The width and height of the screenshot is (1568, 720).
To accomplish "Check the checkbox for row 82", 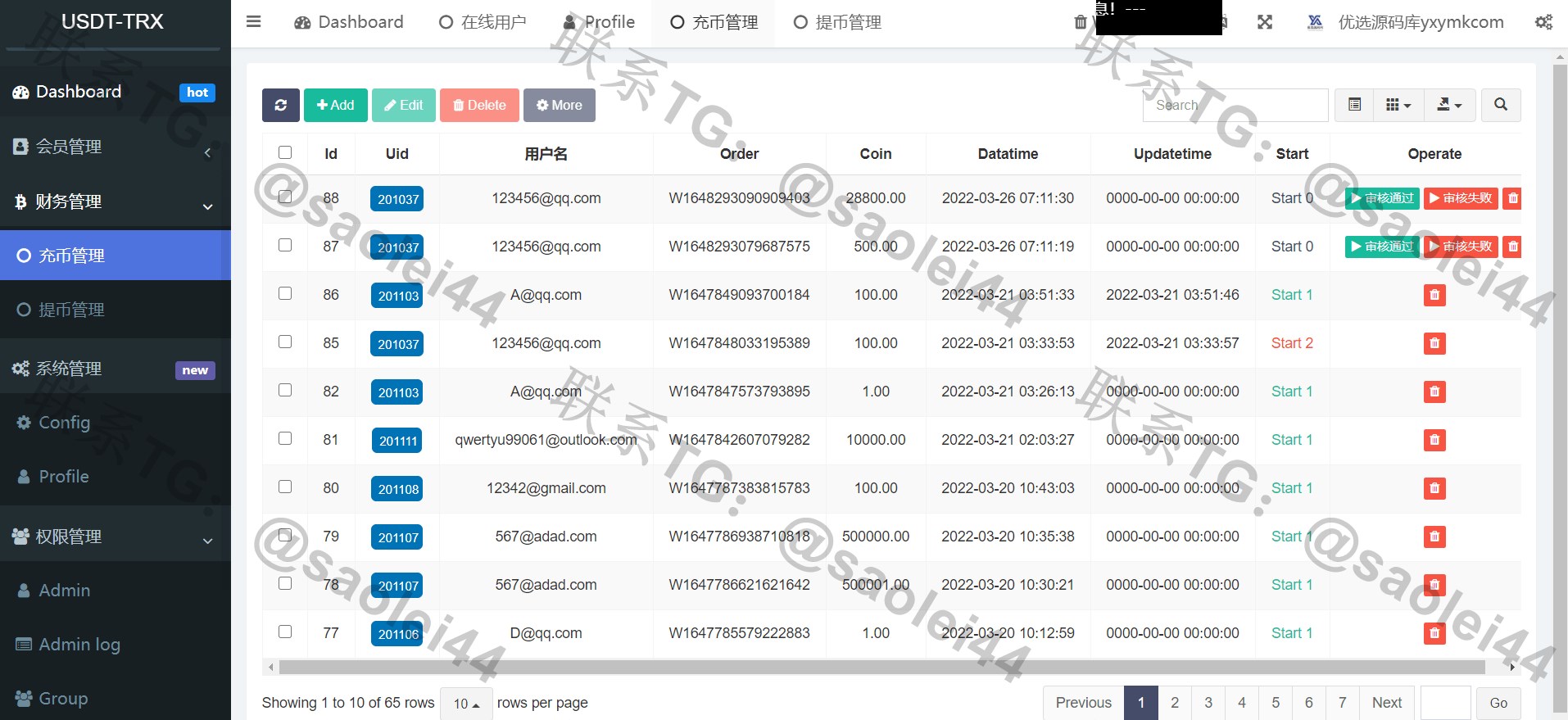I will pos(285,390).
